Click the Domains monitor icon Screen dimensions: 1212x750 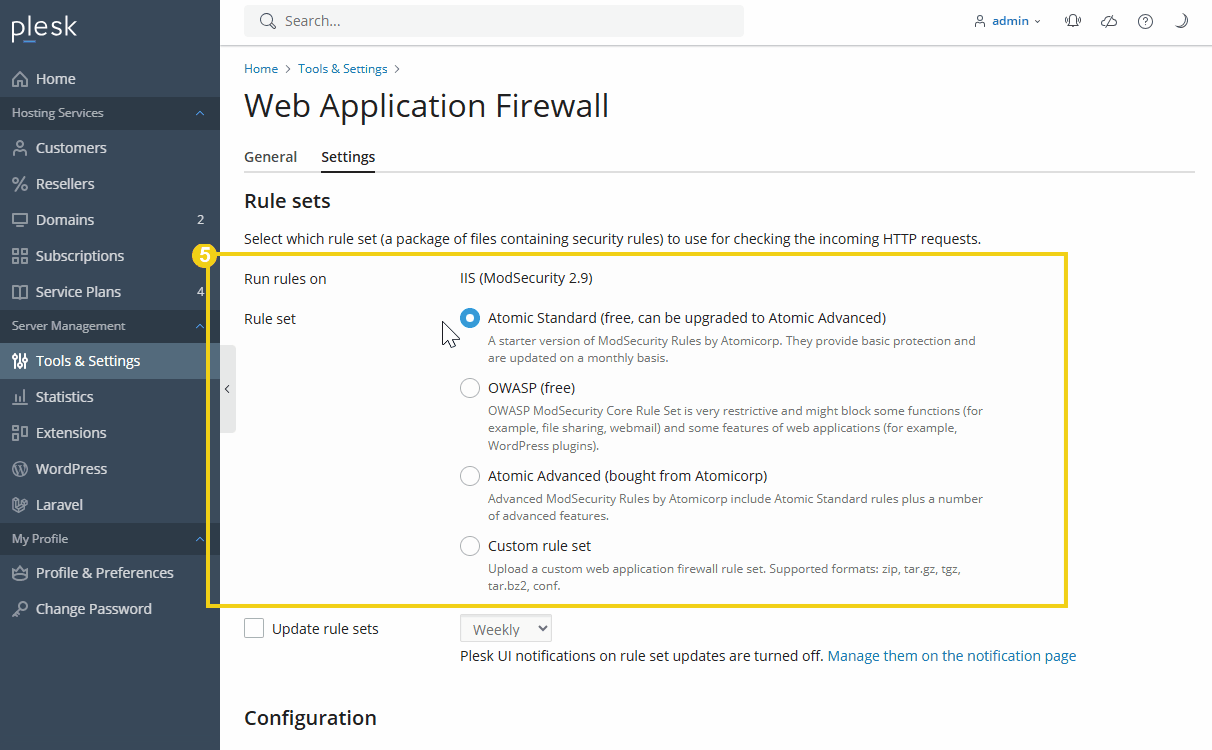pyautogui.click(x=19, y=220)
